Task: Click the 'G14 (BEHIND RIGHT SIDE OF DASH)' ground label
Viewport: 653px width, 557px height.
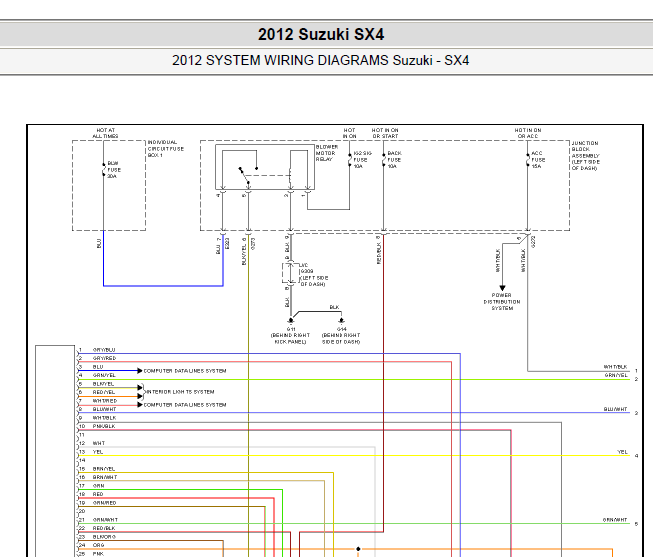Action: (x=341, y=335)
